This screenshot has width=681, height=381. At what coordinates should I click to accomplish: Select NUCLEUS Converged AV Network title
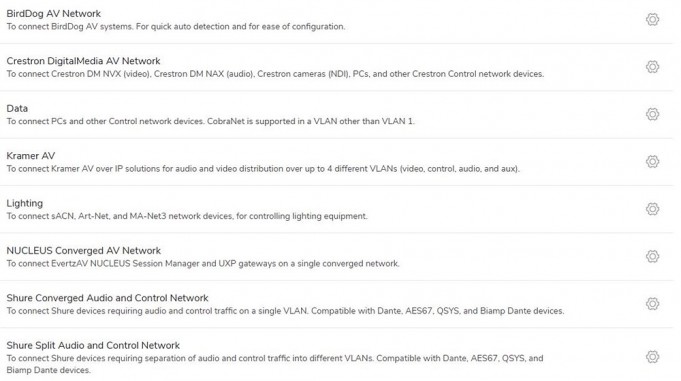tap(83, 251)
